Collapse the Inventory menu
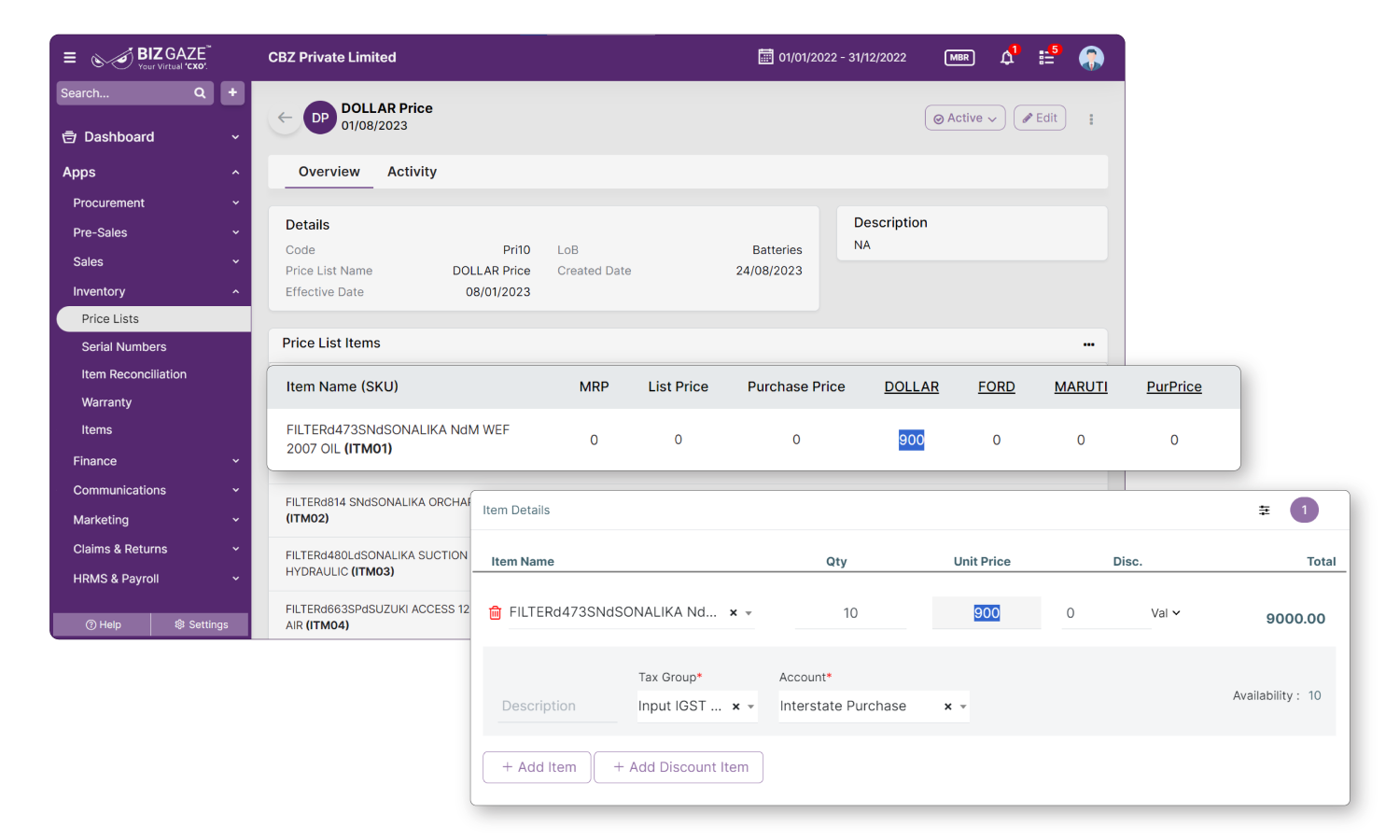 (x=235, y=292)
